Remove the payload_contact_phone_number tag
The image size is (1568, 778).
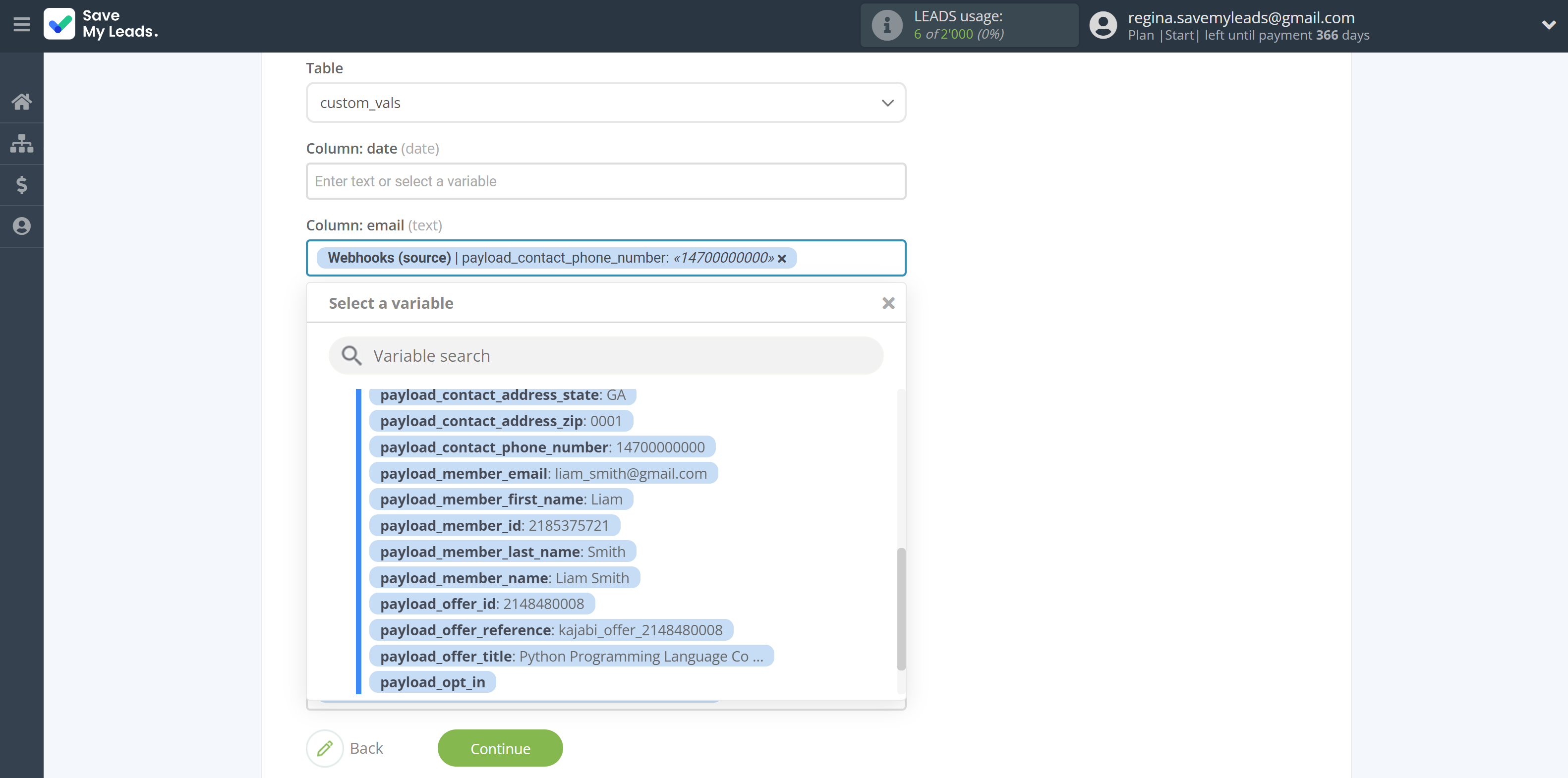click(x=782, y=259)
